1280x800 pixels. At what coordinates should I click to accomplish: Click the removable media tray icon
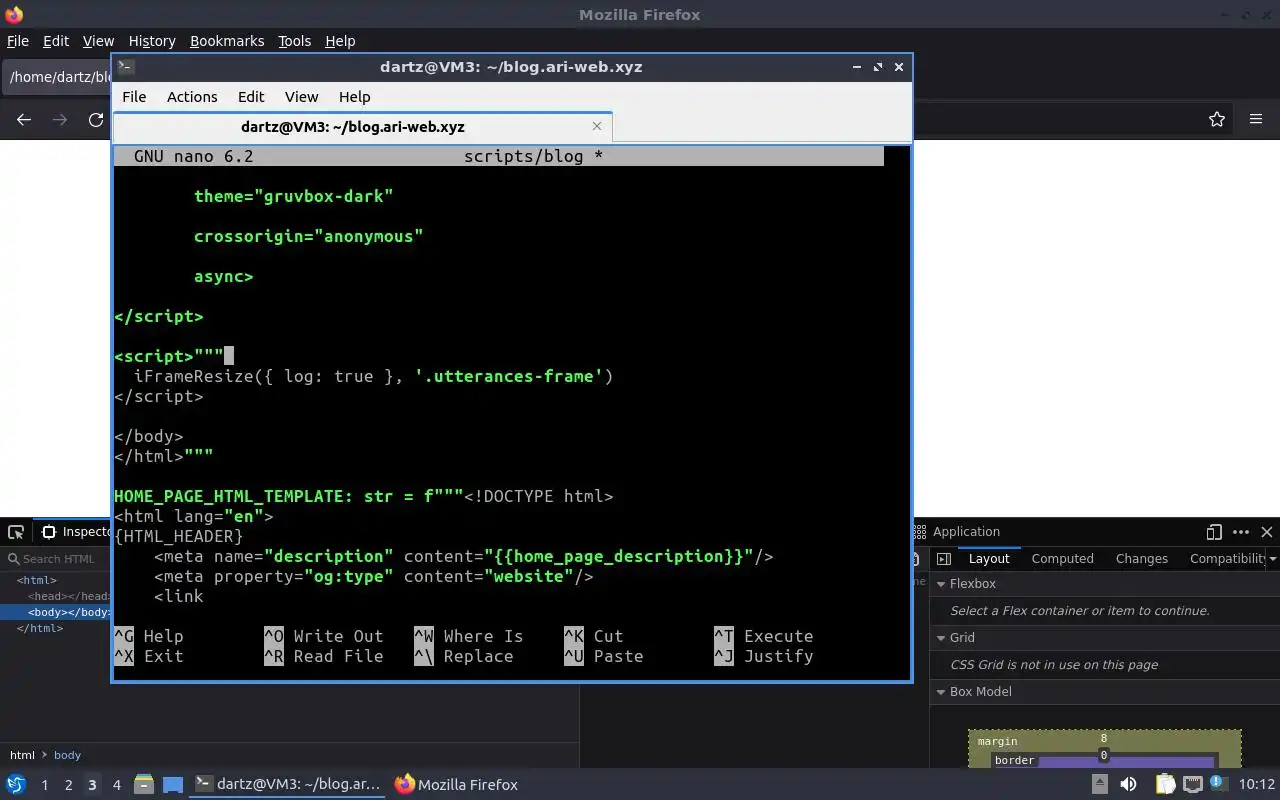click(x=1100, y=784)
